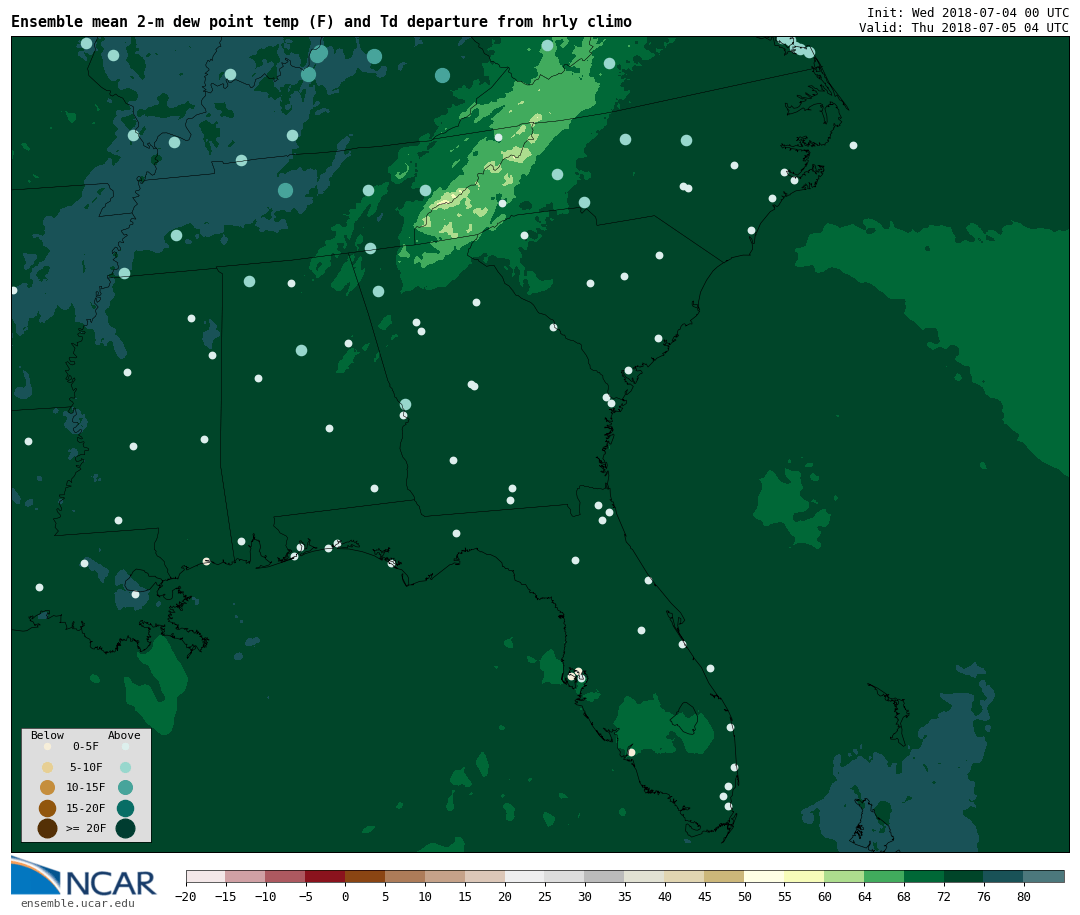Select the Below 5-10F legend circle
Viewport: 1080px width, 915px height.
click(48, 767)
